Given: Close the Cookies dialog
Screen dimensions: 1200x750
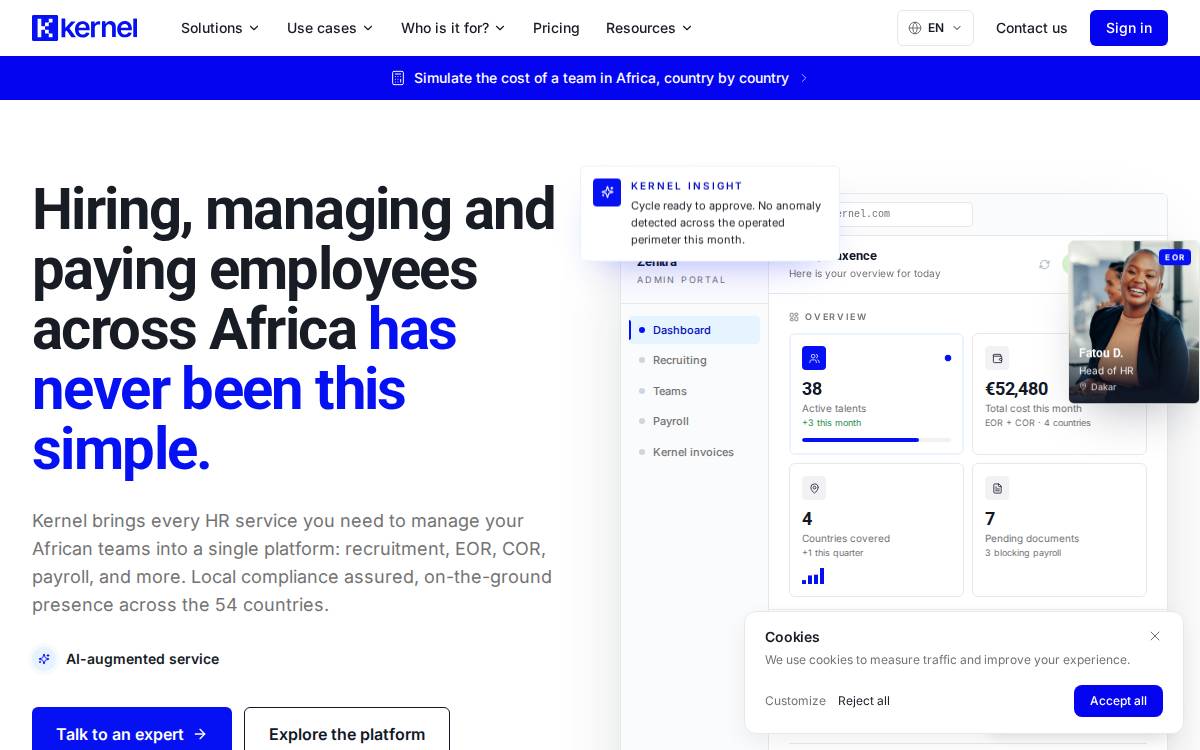Looking at the screenshot, I should [1155, 636].
